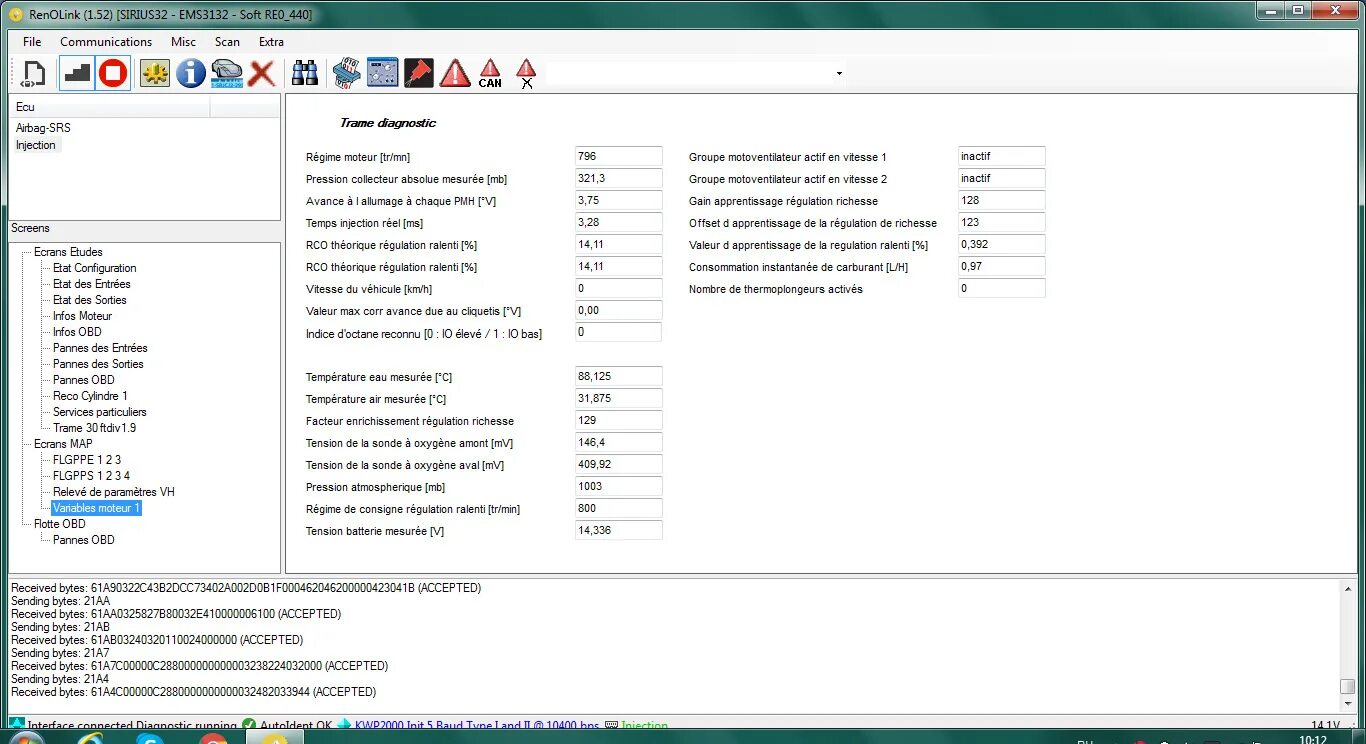Click the Régime moteur value field
The height and width of the screenshot is (744, 1366).
[619, 156]
